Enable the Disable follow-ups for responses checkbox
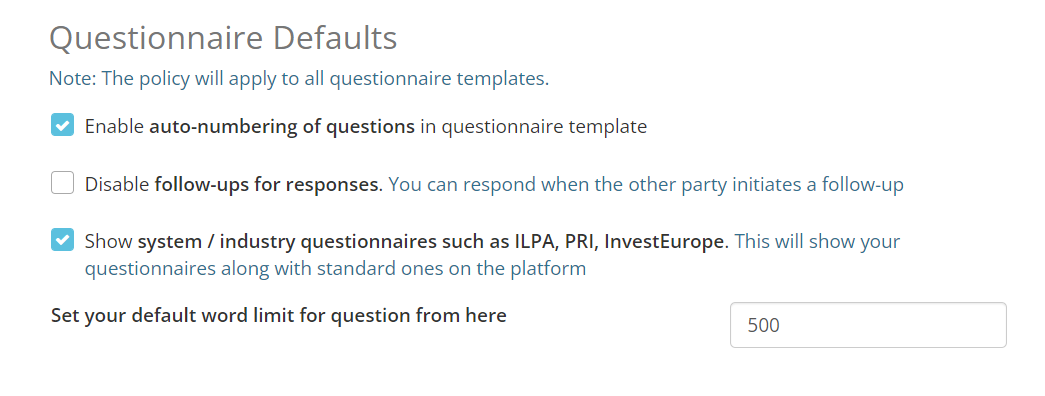The width and height of the screenshot is (1045, 396). click(62, 183)
